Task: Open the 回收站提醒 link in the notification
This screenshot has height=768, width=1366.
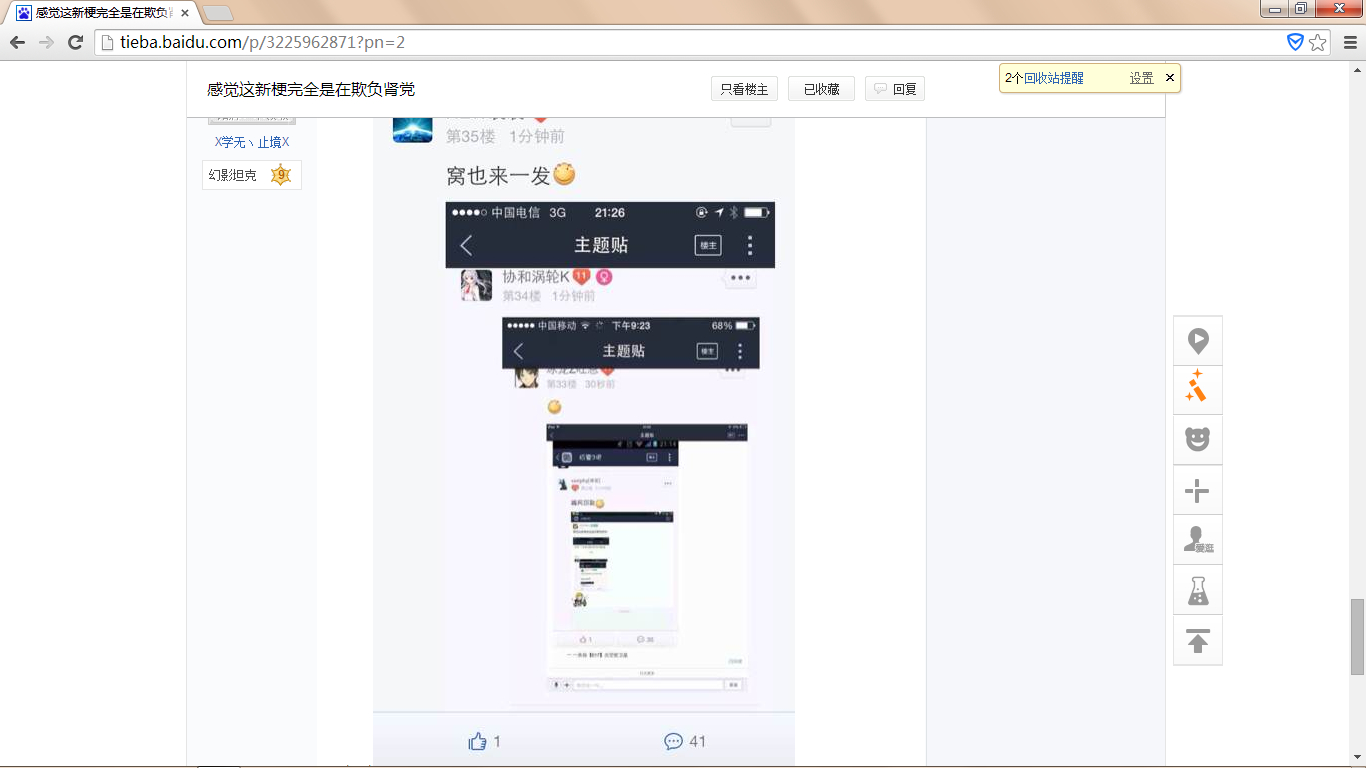Action: coord(1053,78)
